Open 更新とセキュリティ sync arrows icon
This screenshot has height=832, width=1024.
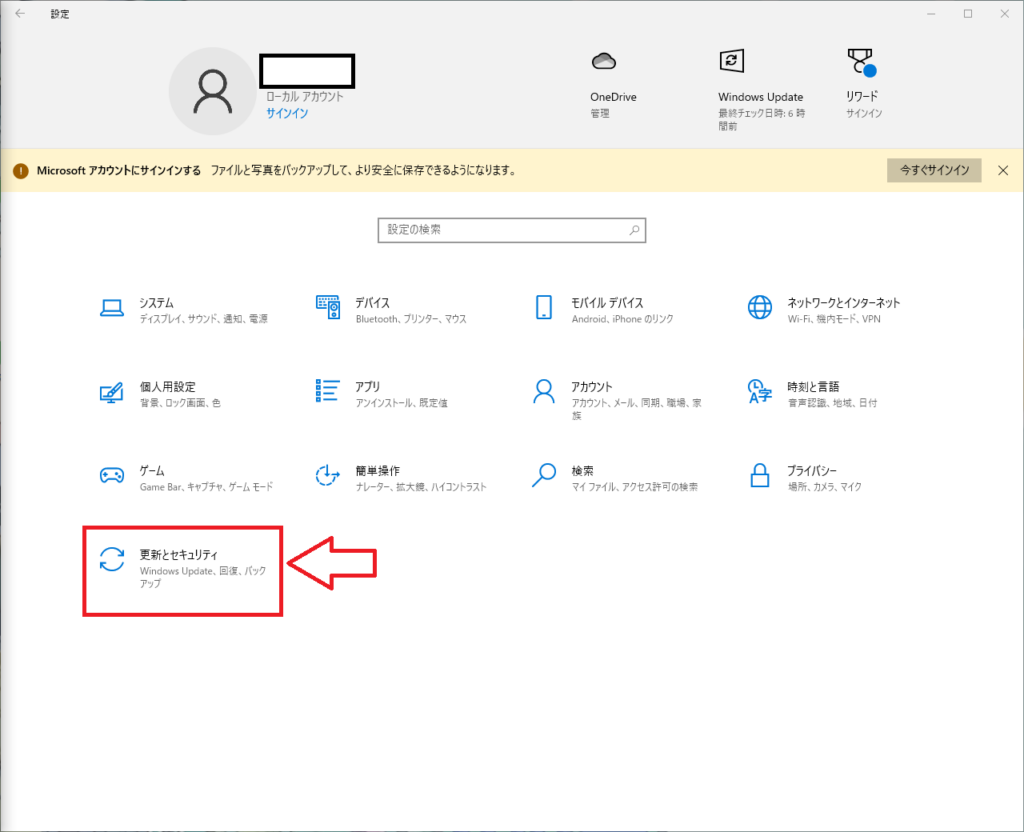click(112, 559)
